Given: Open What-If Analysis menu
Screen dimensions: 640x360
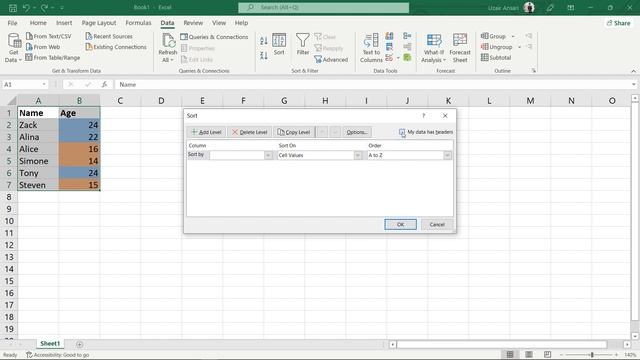Looking at the screenshot, I should point(433,48).
